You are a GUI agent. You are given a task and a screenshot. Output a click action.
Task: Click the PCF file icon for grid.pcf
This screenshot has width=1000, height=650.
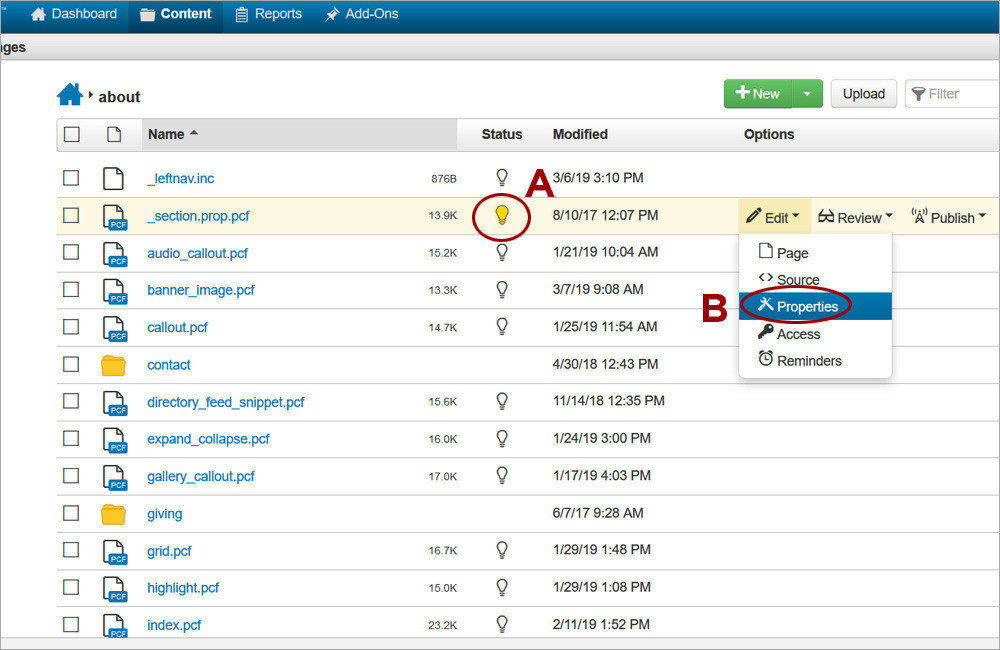pos(115,552)
